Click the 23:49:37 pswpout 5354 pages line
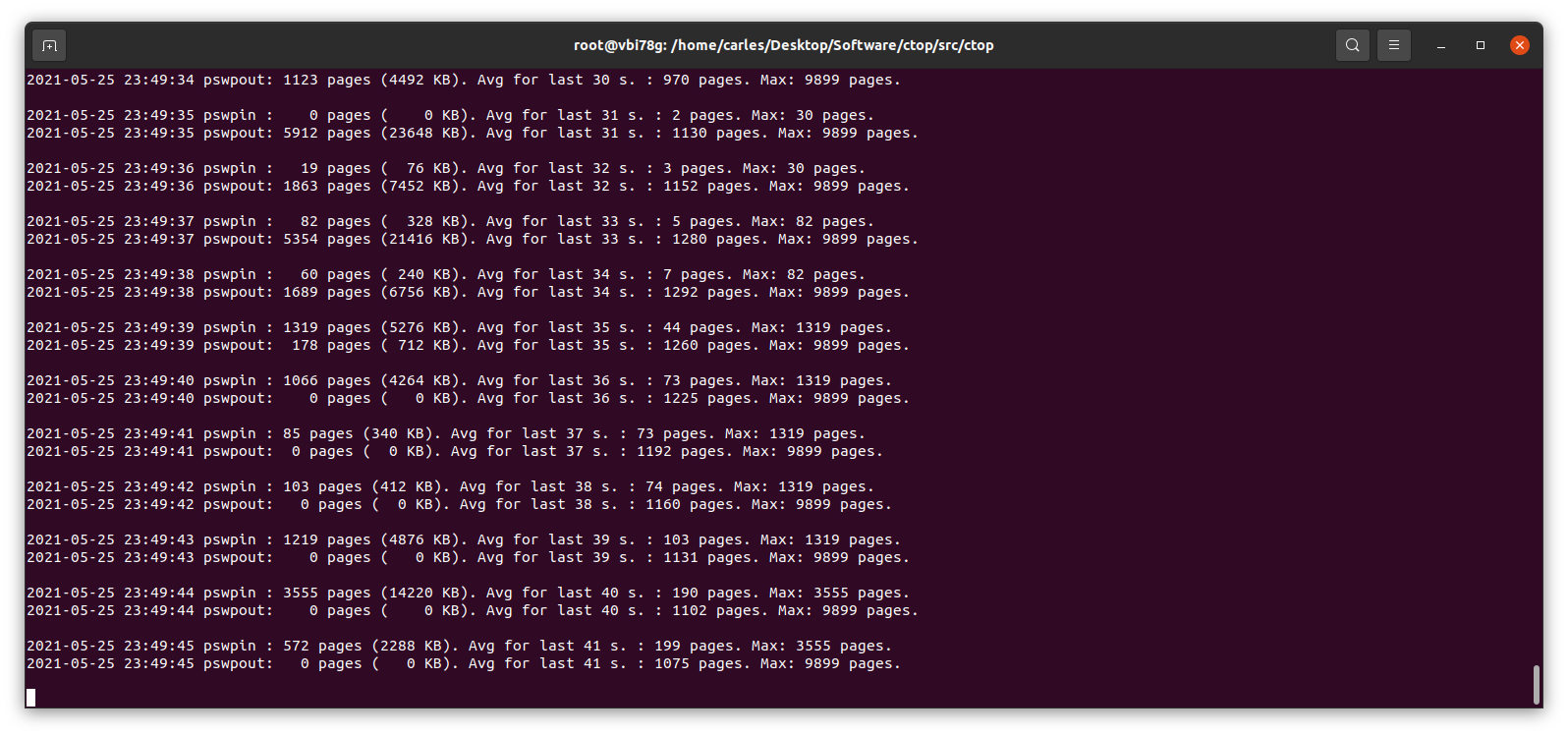 click(x=473, y=239)
